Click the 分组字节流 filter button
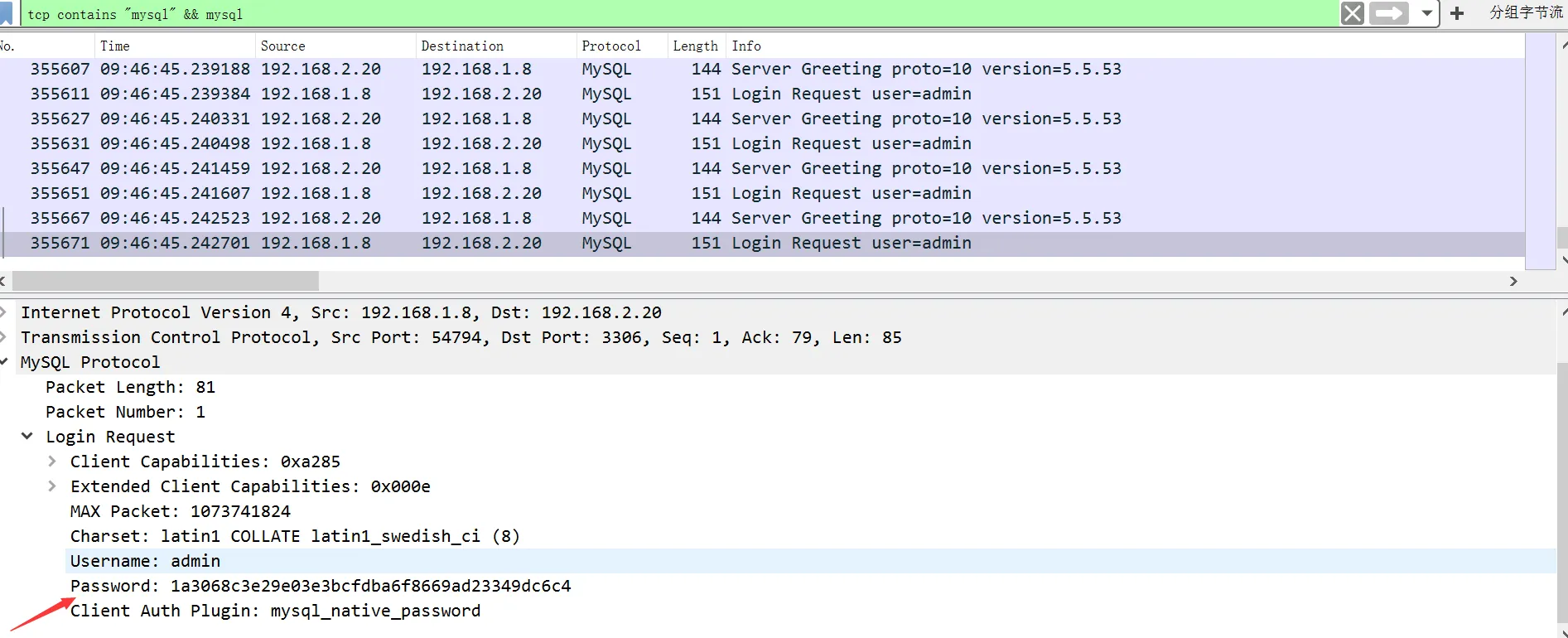This screenshot has height=638, width=1568. click(x=1525, y=13)
